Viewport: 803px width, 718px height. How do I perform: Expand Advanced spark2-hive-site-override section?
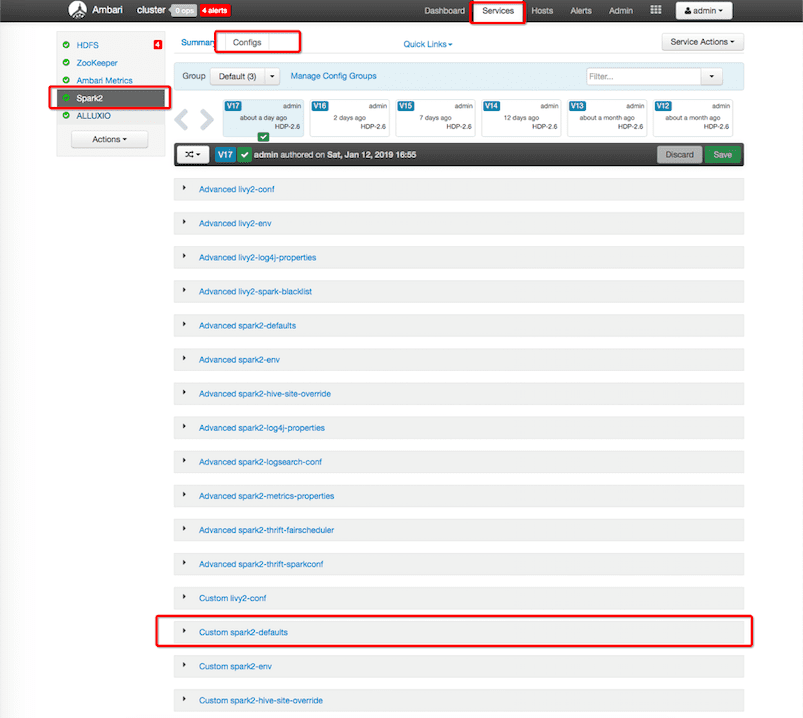pyautogui.click(x=458, y=393)
